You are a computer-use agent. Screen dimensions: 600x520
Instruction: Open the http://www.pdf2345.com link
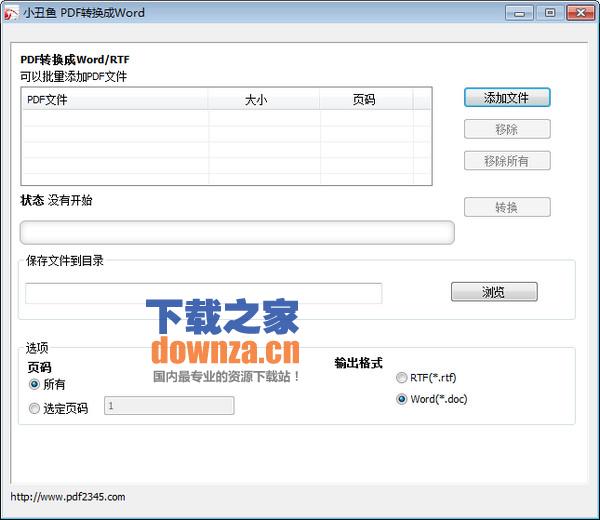coord(68,497)
